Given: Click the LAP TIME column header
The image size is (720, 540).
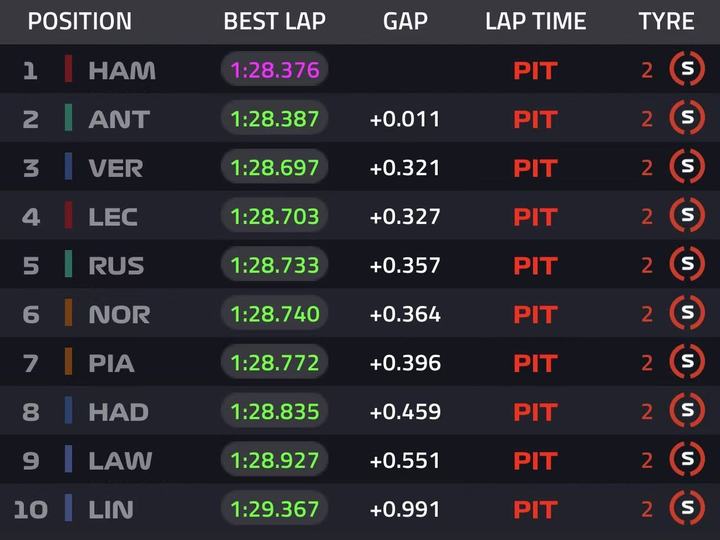Looking at the screenshot, I should 535,22.
